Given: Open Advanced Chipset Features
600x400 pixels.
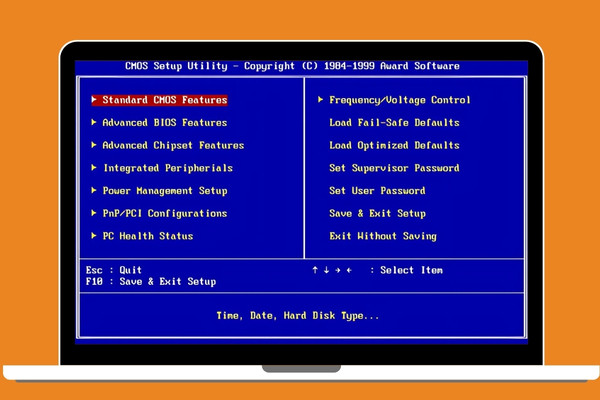Looking at the screenshot, I should pos(173,145).
